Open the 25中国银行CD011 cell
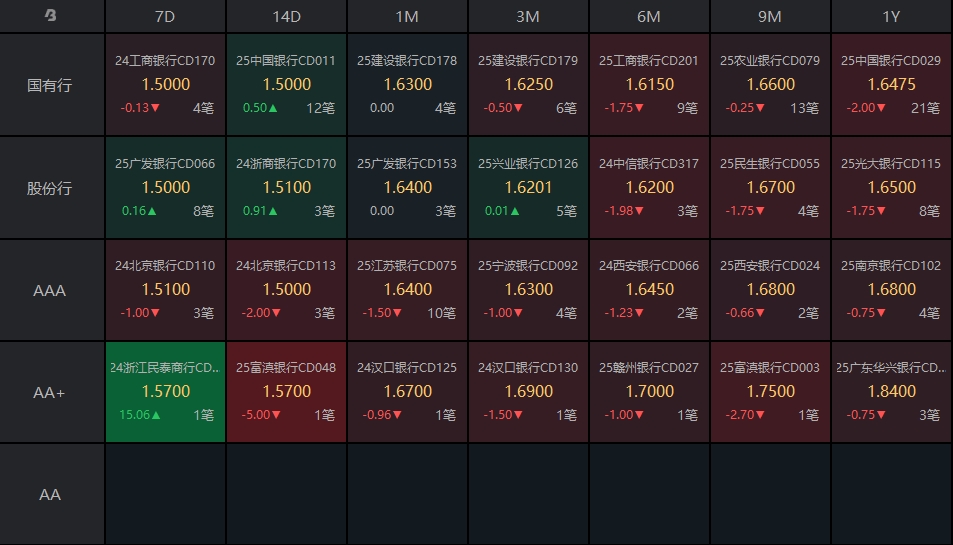Viewport: 953px width, 545px height. tap(286, 84)
